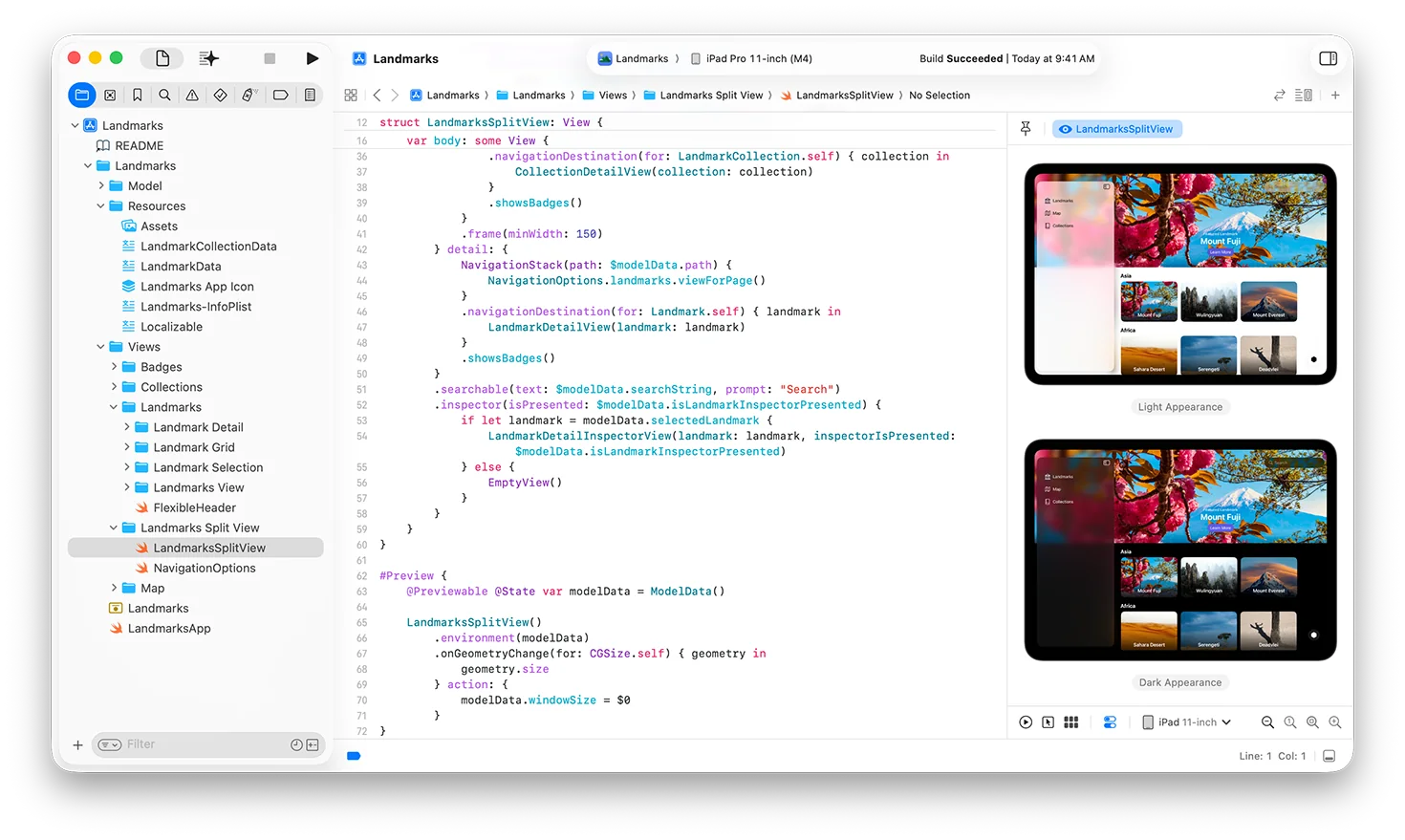Viewport: 1405px width, 840px height.
Task: Show the source control navigator
Action: coord(110,95)
